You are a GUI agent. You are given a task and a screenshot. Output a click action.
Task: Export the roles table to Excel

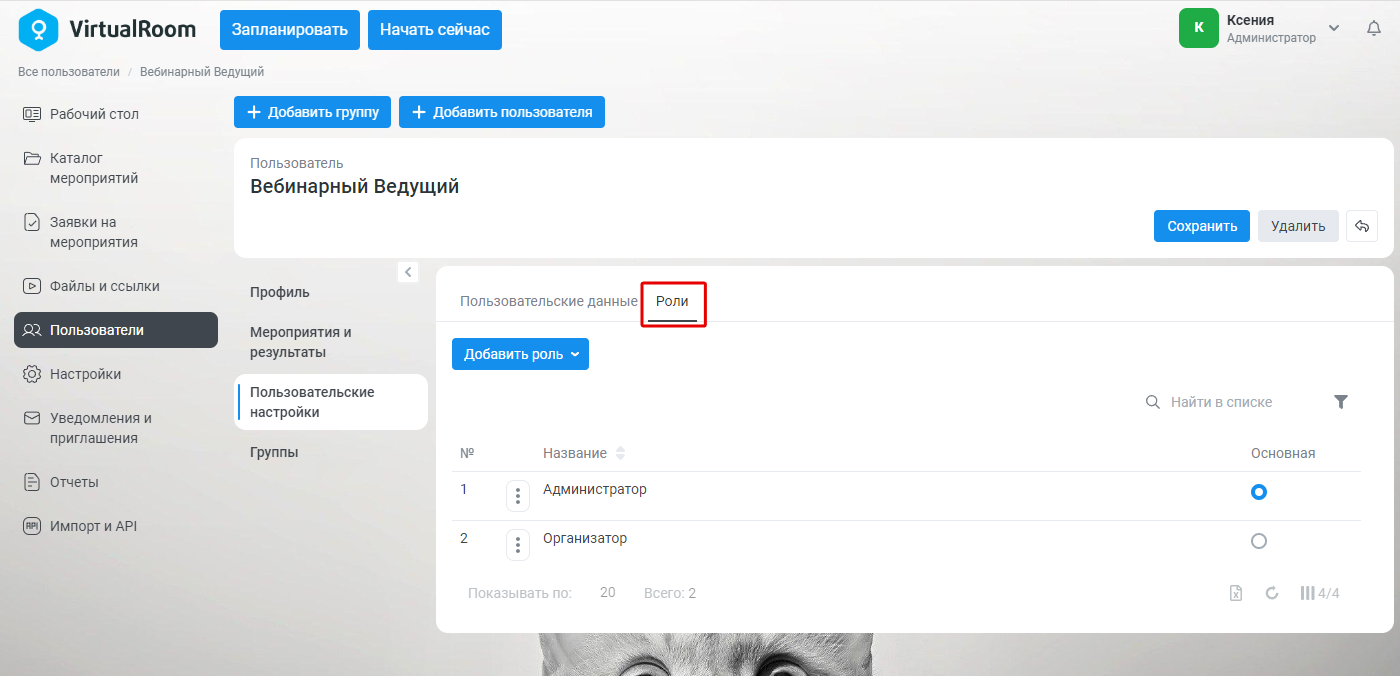click(1236, 593)
